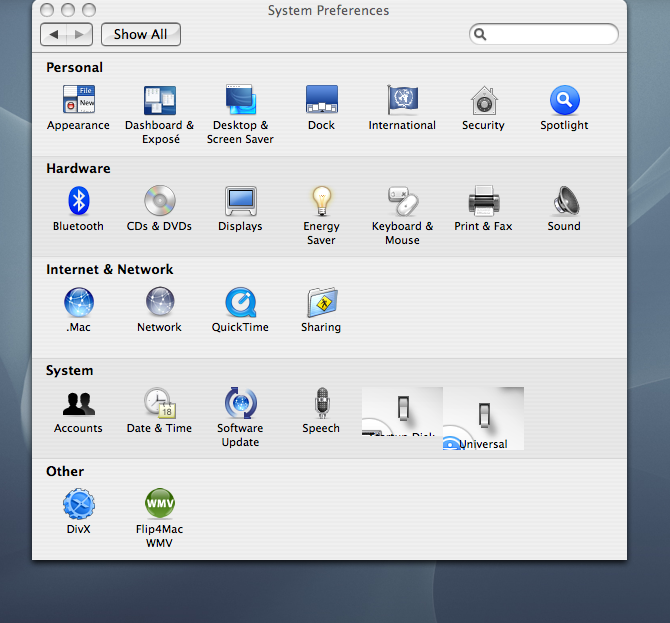Viewport: 670px width, 623px height.
Task: Click the magnifying glass search icon
Action: 480,34
